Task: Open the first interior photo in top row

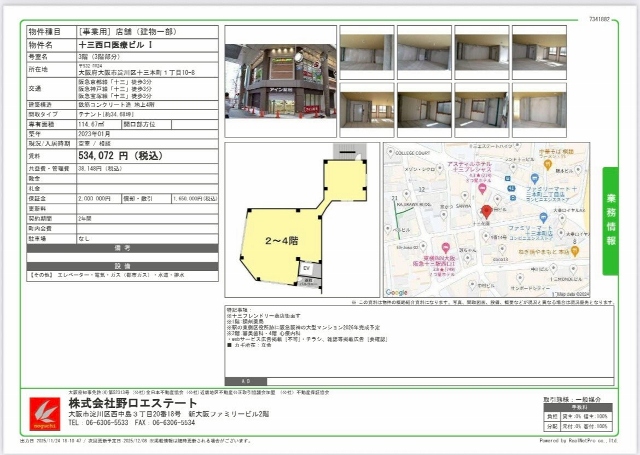Action: point(367,52)
